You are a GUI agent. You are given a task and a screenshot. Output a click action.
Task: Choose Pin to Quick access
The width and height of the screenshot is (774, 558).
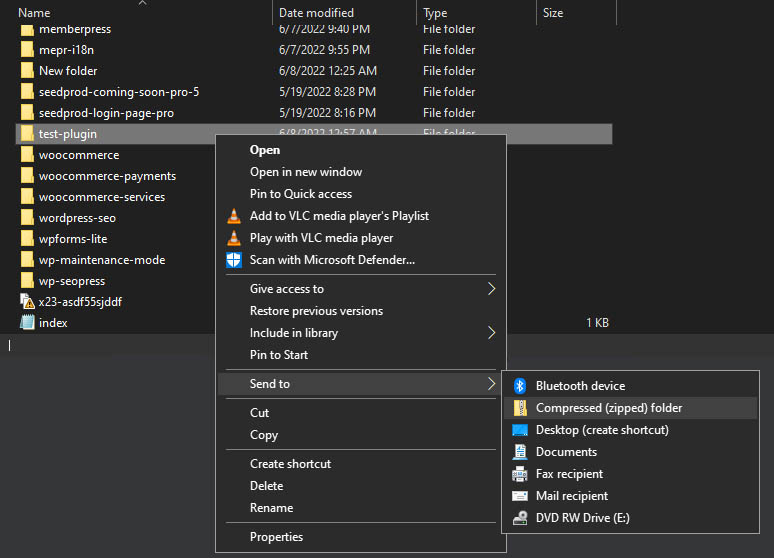pyautogui.click(x=300, y=194)
